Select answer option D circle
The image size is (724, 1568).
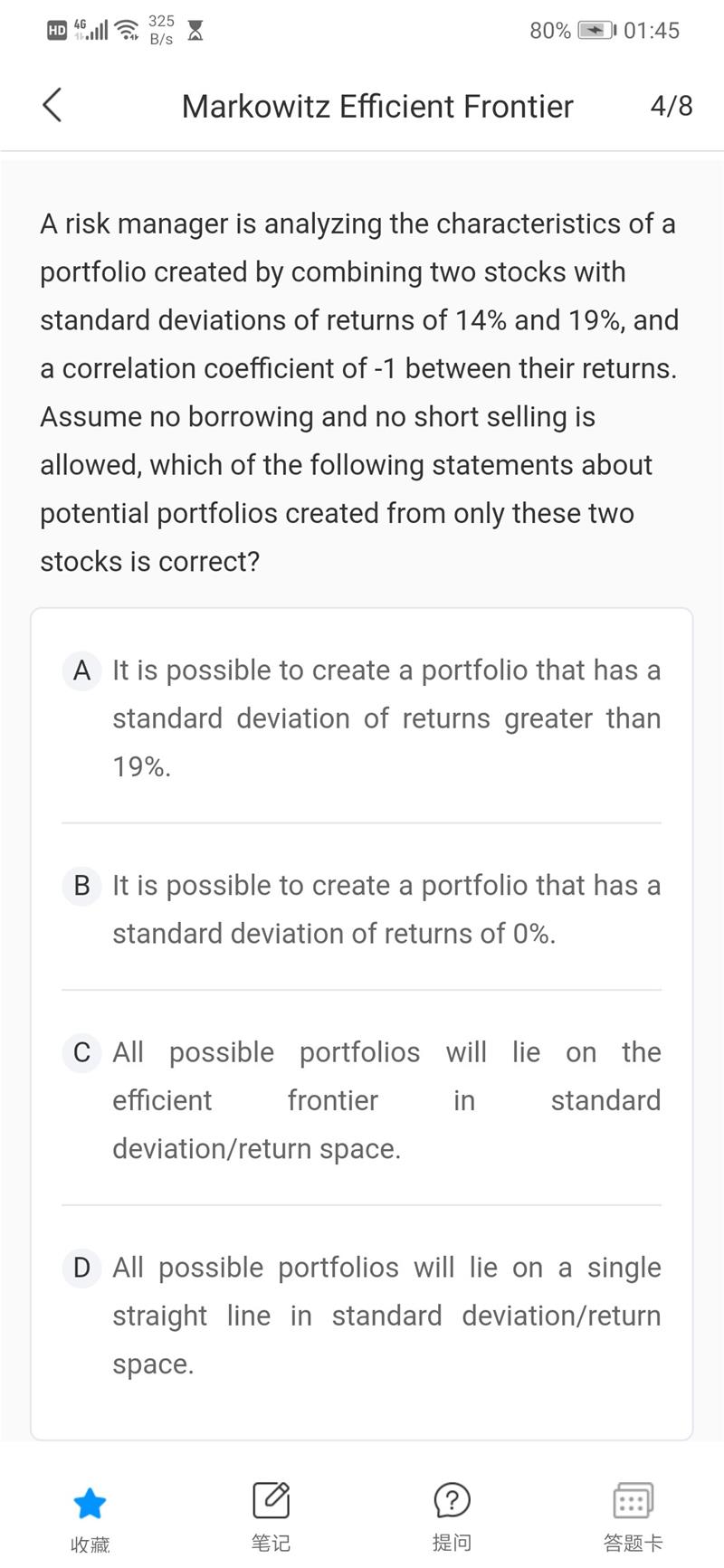(x=81, y=1268)
